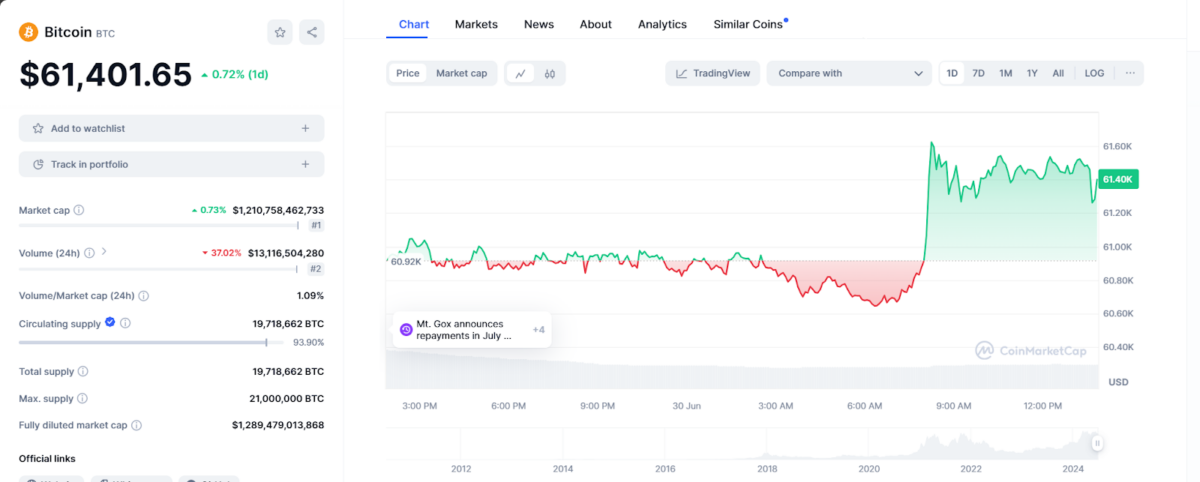Viewport: 1200px width, 482px height.
Task: Open the Markets tab
Action: click(476, 24)
